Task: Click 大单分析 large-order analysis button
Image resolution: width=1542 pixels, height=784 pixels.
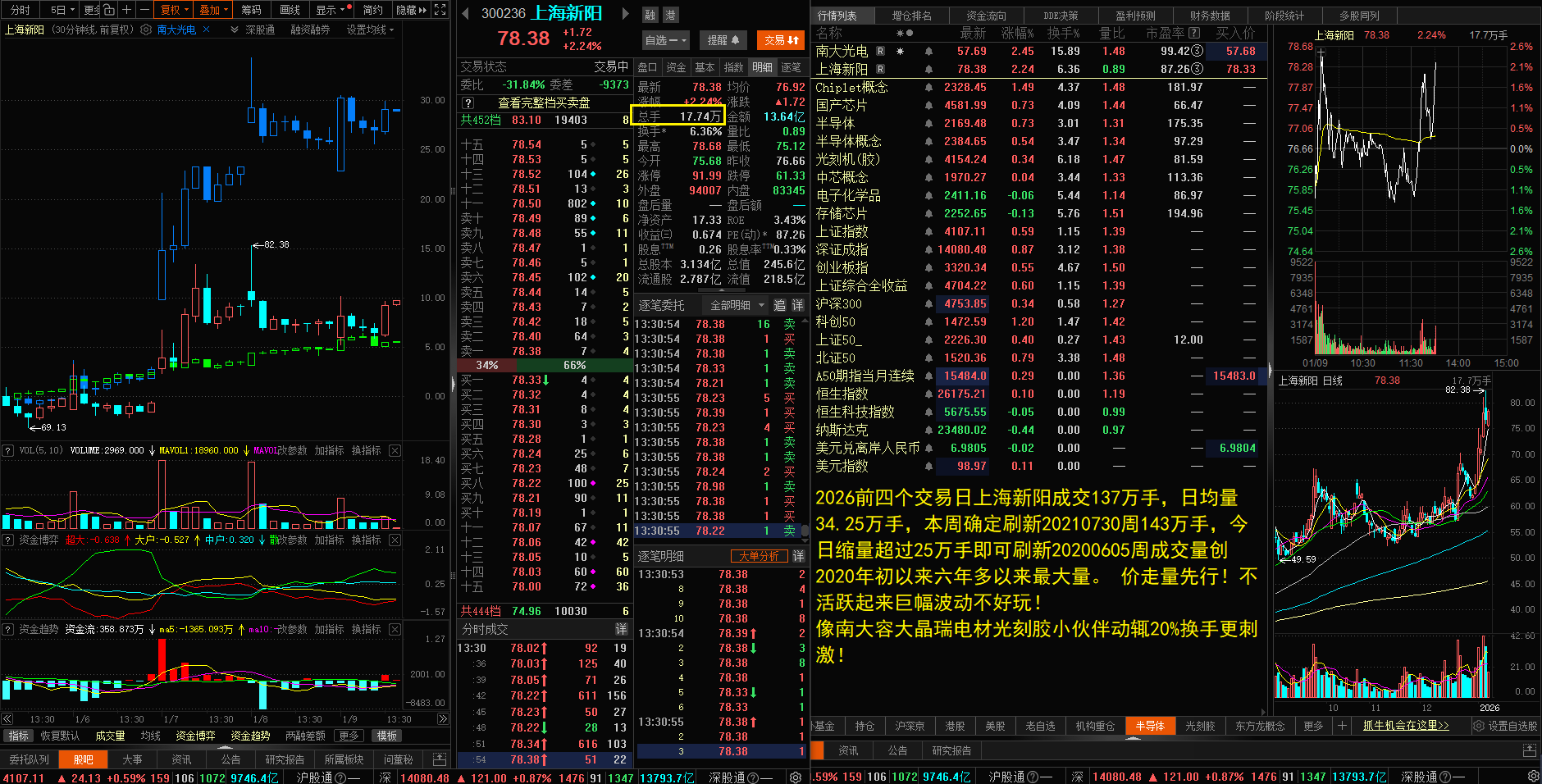Action: pos(758,556)
